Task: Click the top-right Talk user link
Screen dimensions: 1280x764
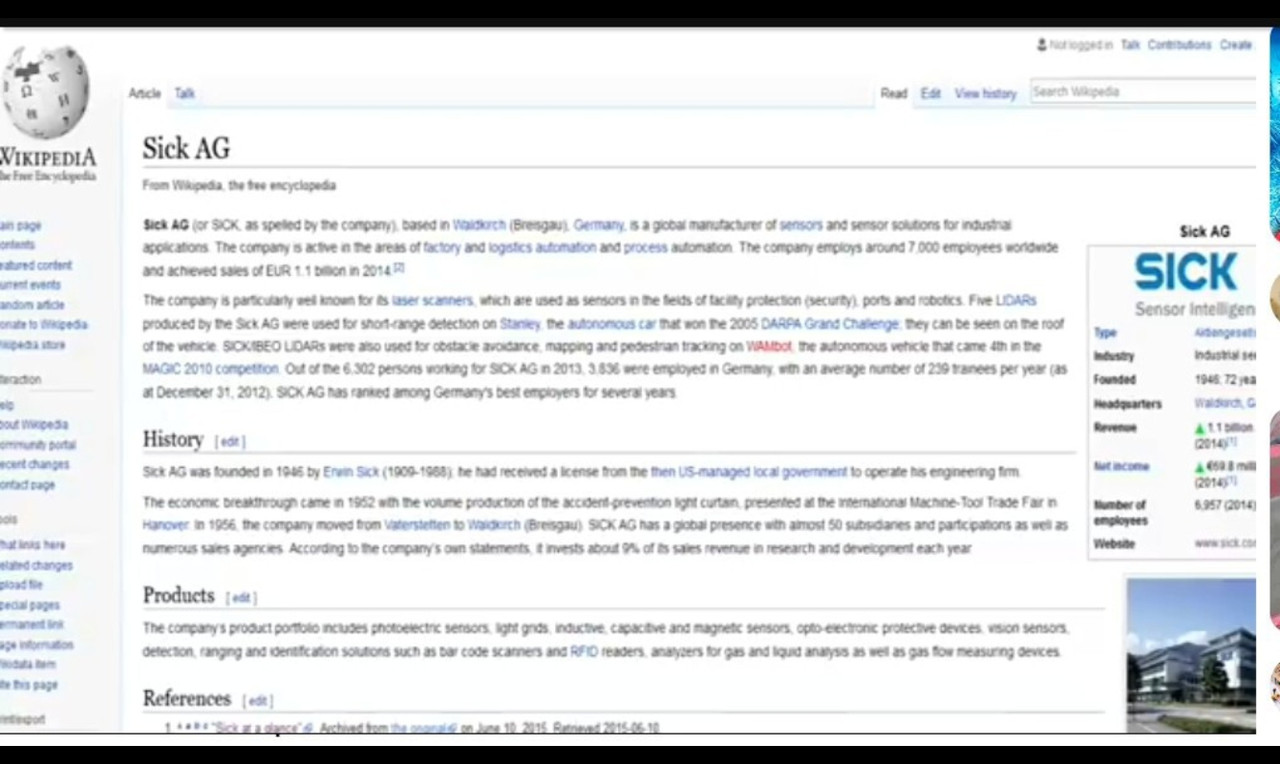Action: pos(1130,45)
